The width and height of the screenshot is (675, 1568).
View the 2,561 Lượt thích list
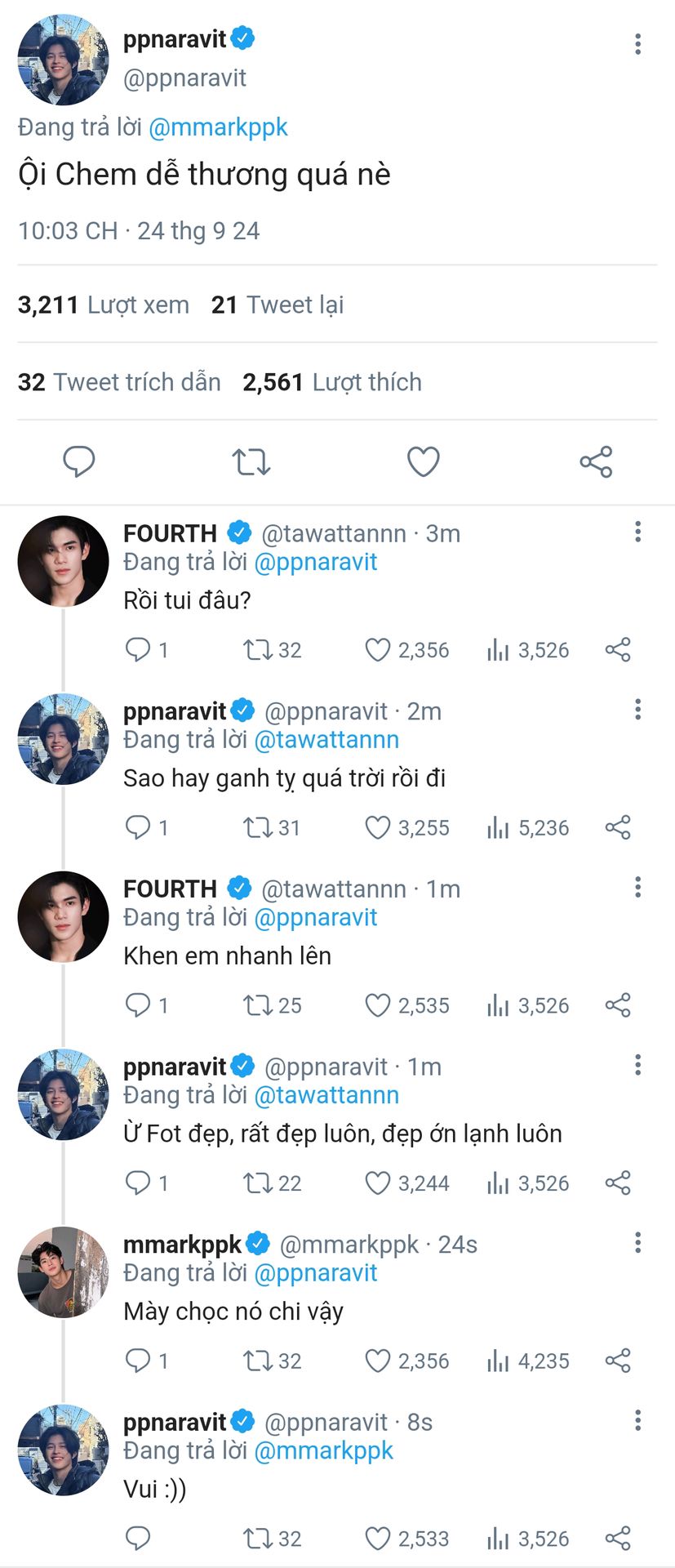[x=332, y=382]
